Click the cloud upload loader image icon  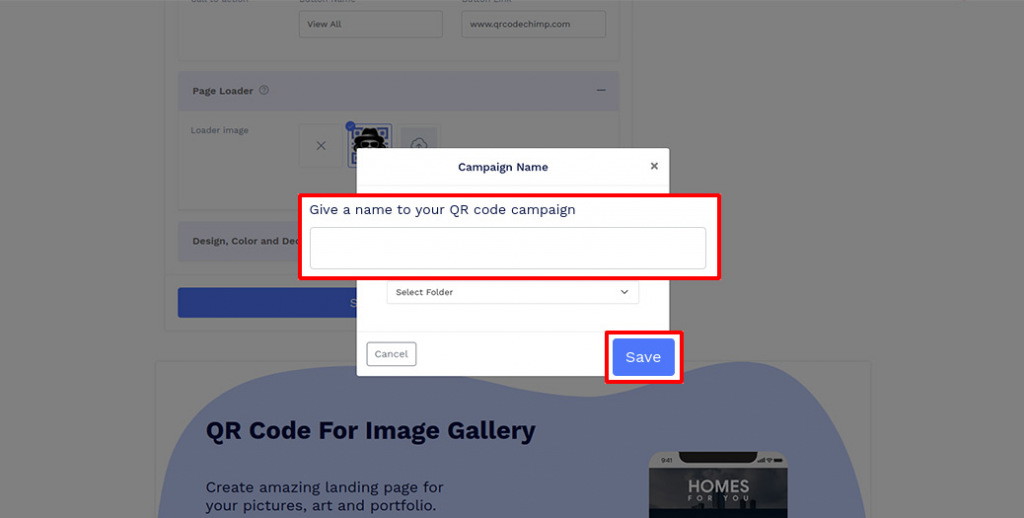click(x=419, y=140)
